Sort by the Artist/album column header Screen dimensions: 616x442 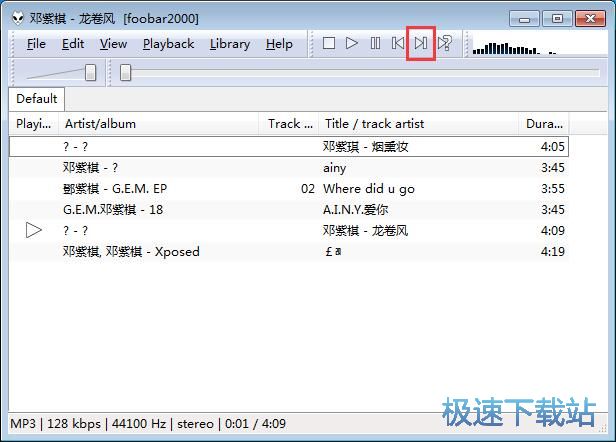point(158,124)
